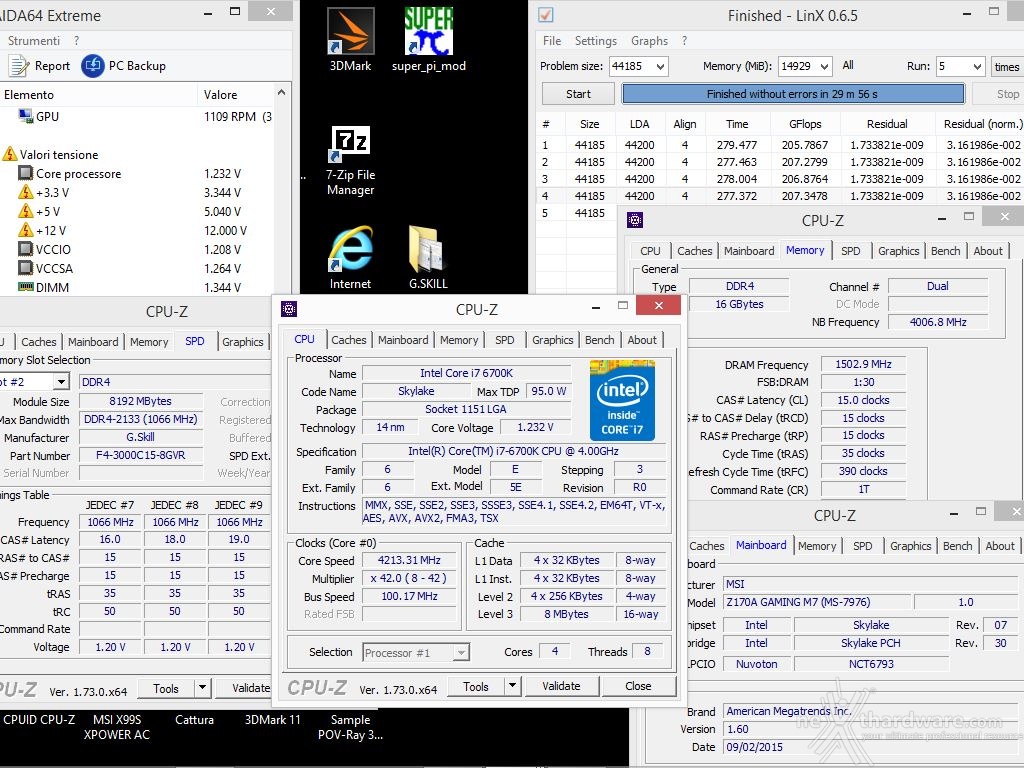Screen dimensions: 1024x768
Task: Click the LinX finished progress bar
Action: tap(793, 94)
